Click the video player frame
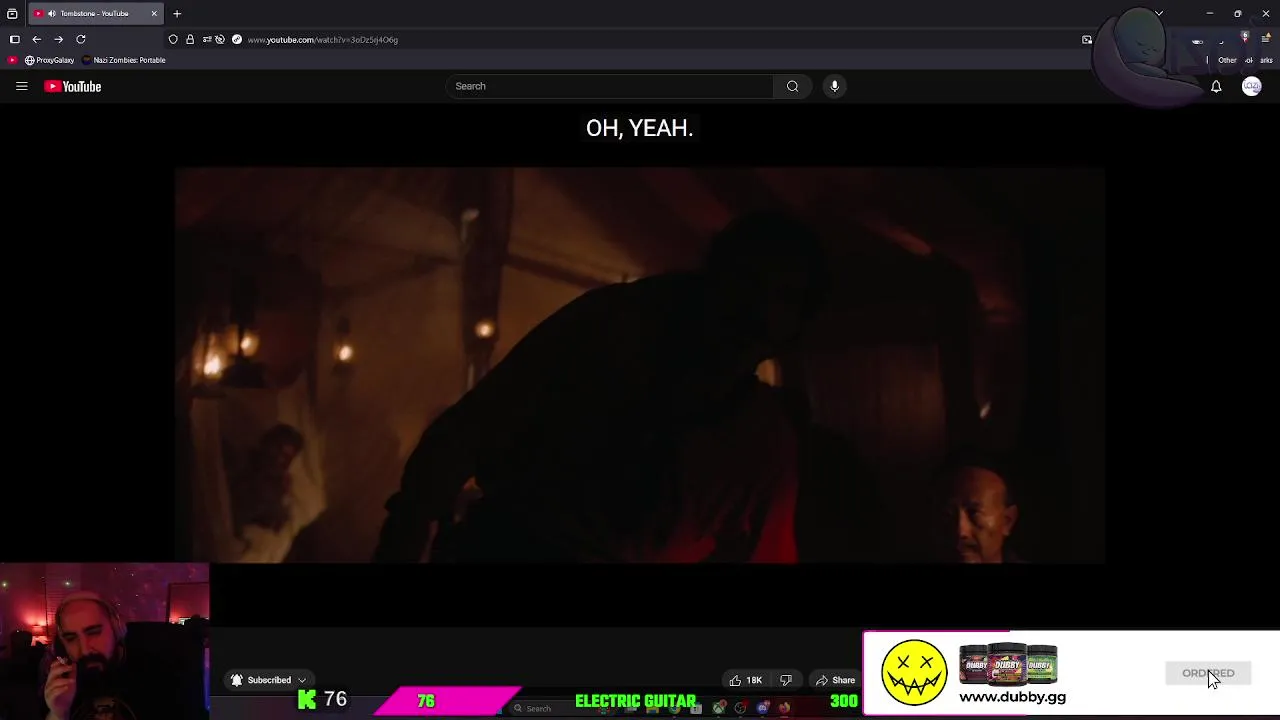This screenshot has width=1280, height=720. pyautogui.click(x=640, y=365)
